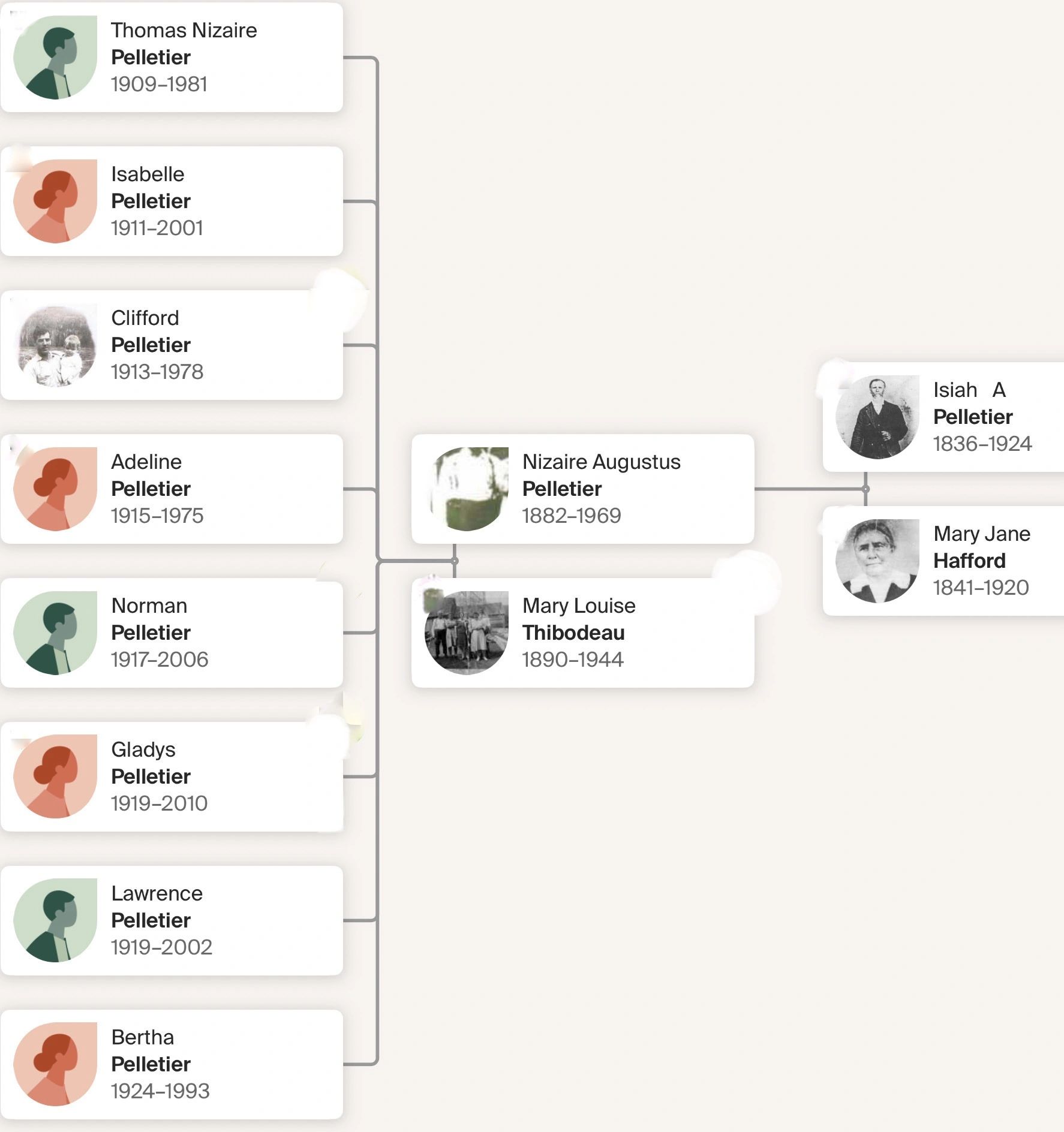Image resolution: width=1064 pixels, height=1132 pixels.
Task: Open Nizaire Augustus Pelletier's photo
Action: pos(467,489)
